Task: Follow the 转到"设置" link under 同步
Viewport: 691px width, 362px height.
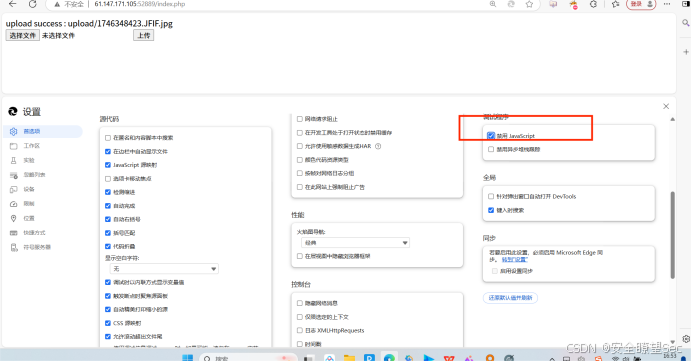Action: [x=515, y=259]
